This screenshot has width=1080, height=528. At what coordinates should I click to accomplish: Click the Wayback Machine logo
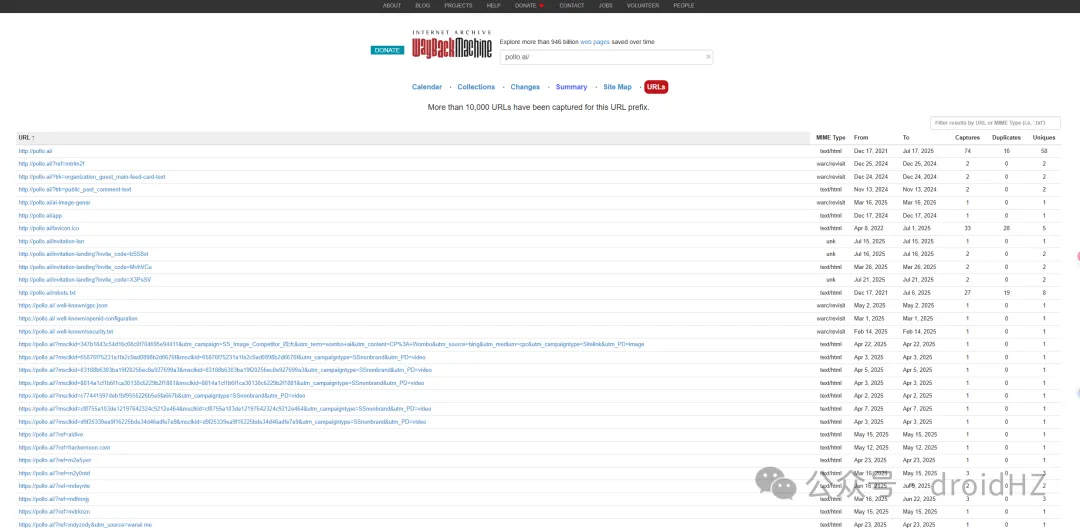click(451, 46)
